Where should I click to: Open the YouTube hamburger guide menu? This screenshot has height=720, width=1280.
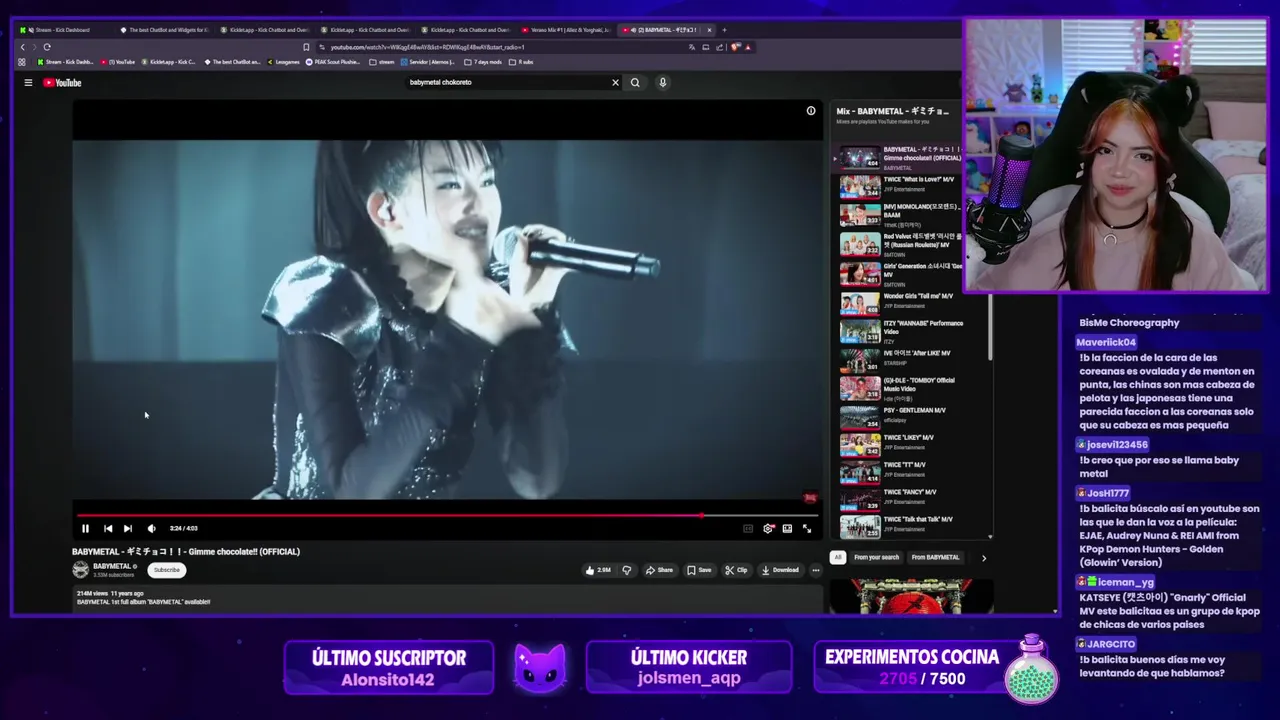pos(28,83)
